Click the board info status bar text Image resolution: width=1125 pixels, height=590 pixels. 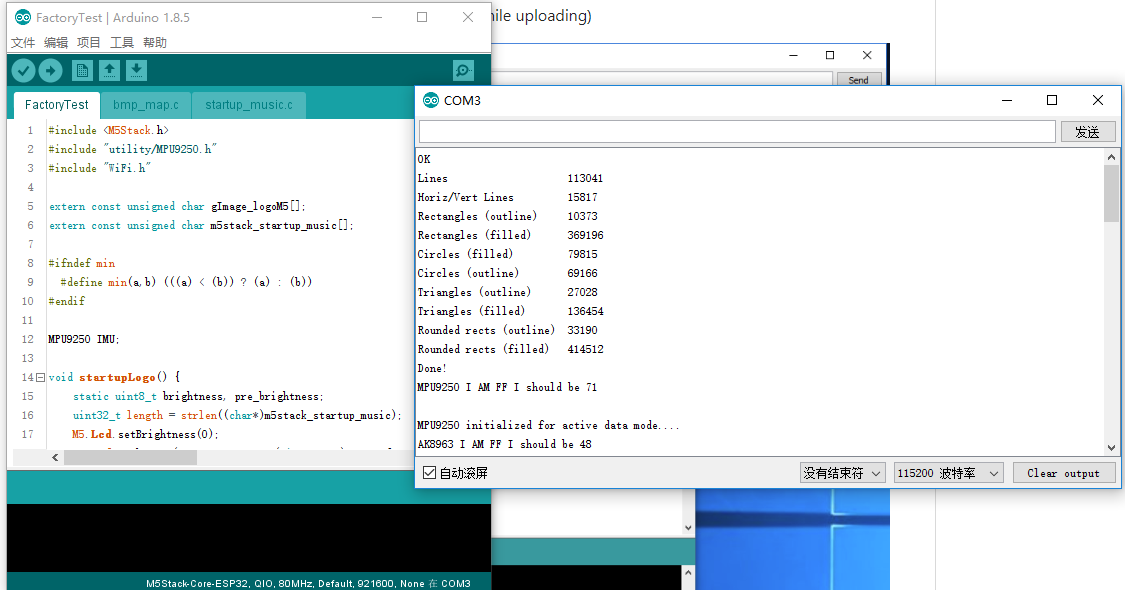pyautogui.click(x=309, y=584)
